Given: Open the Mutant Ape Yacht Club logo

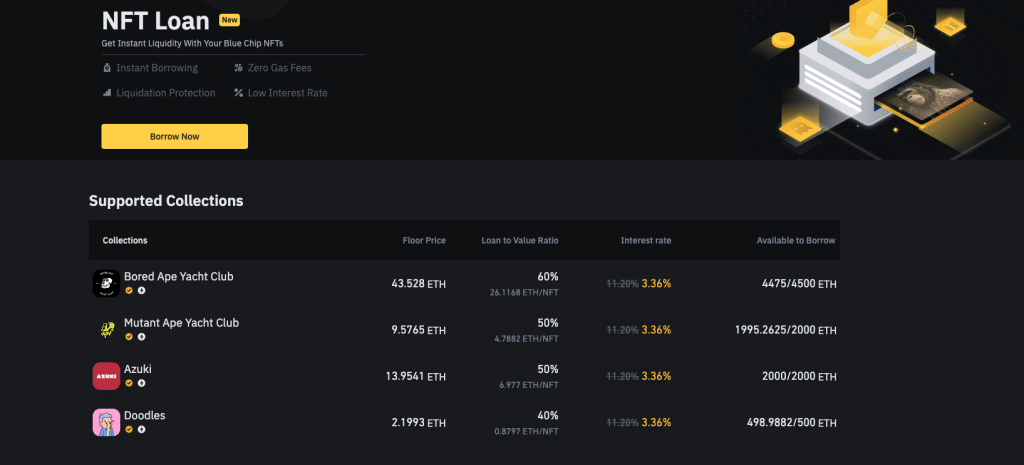Looking at the screenshot, I should [x=106, y=330].
